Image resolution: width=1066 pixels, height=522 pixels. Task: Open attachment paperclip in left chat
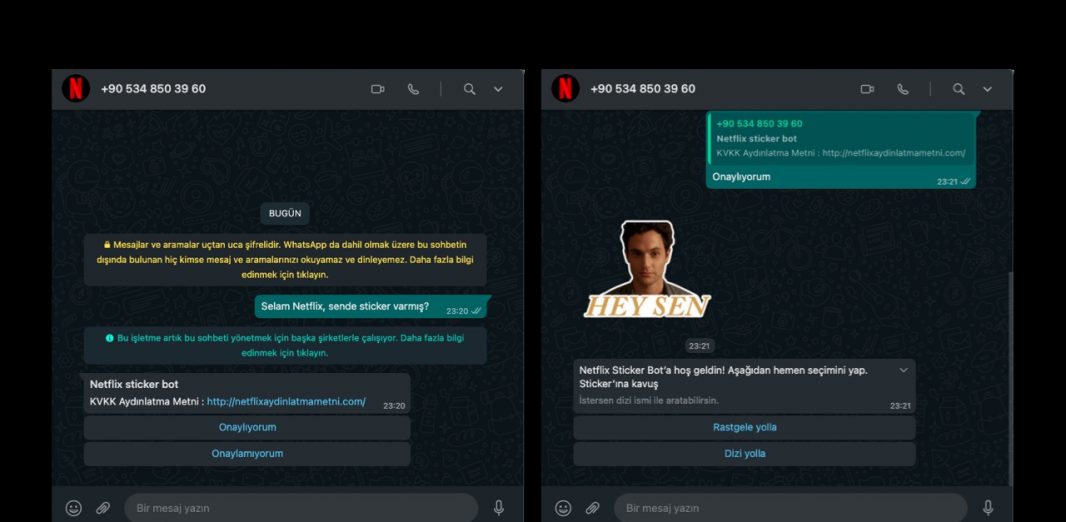click(103, 508)
